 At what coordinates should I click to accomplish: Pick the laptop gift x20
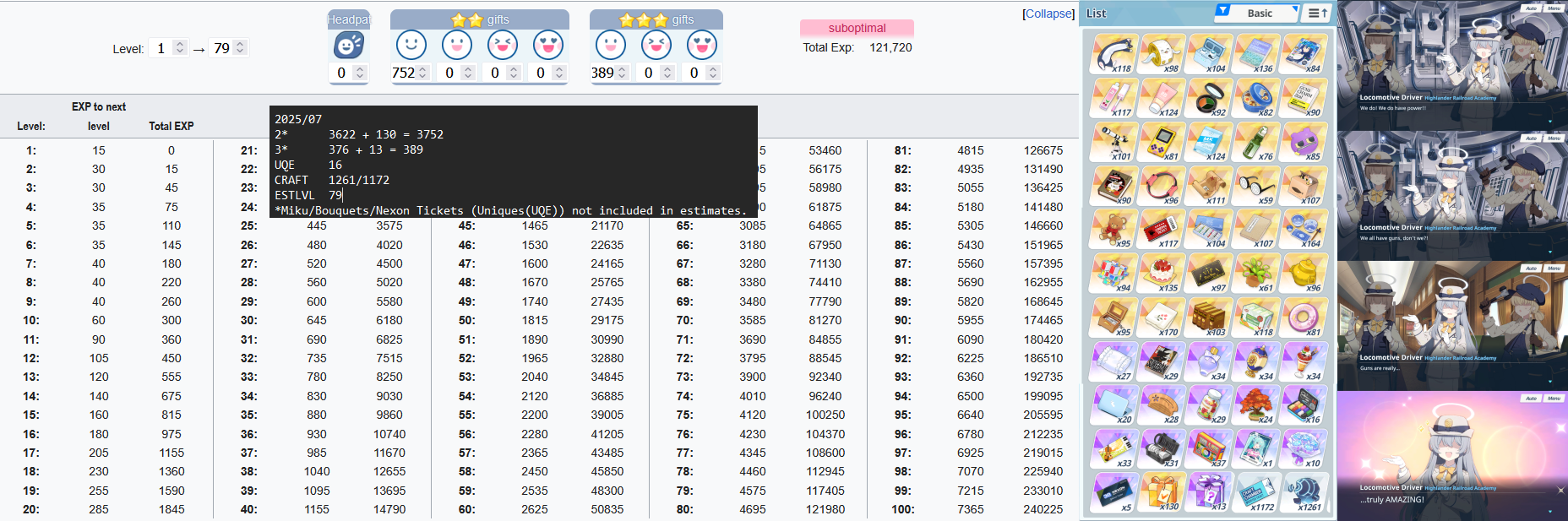[x=1113, y=404]
